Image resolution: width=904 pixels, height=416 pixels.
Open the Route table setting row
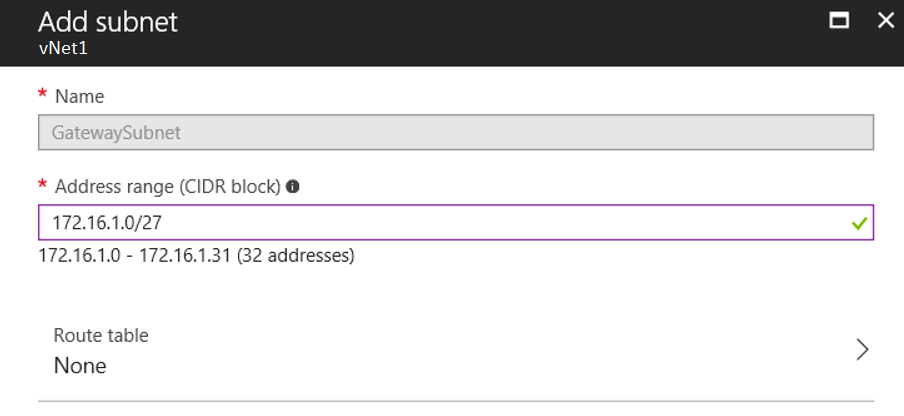point(456,350)
